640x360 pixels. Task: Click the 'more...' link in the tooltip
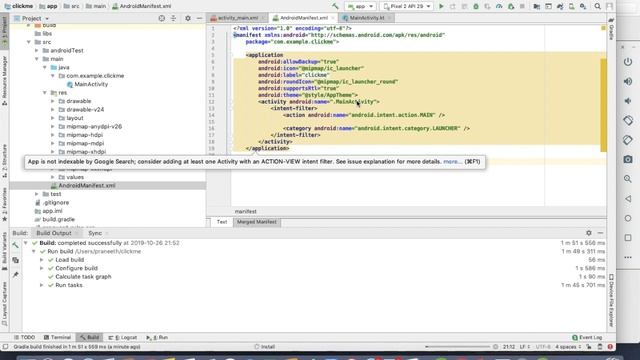tap(452, 162)
